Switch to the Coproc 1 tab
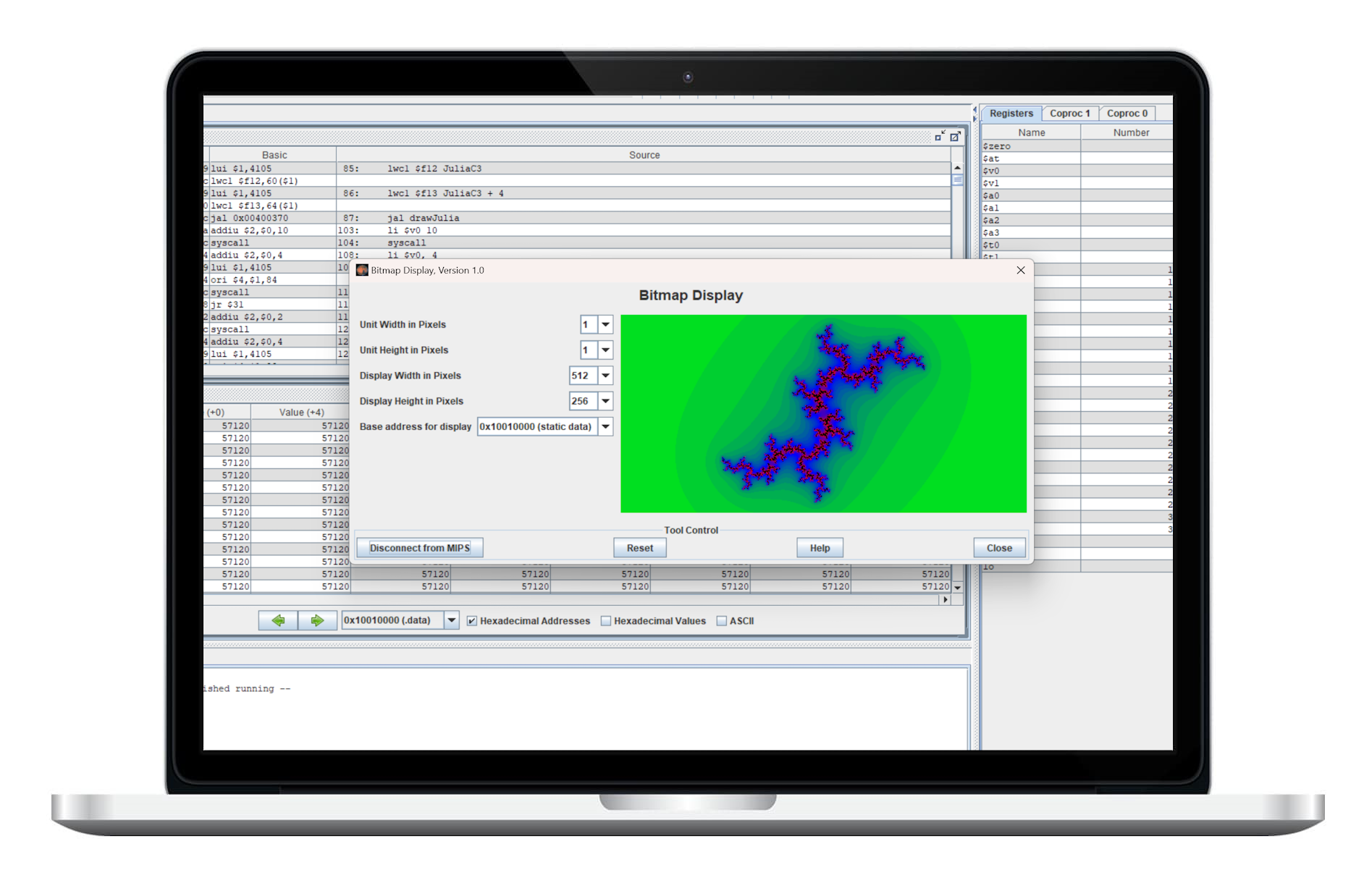 (x=1069, y=113)
